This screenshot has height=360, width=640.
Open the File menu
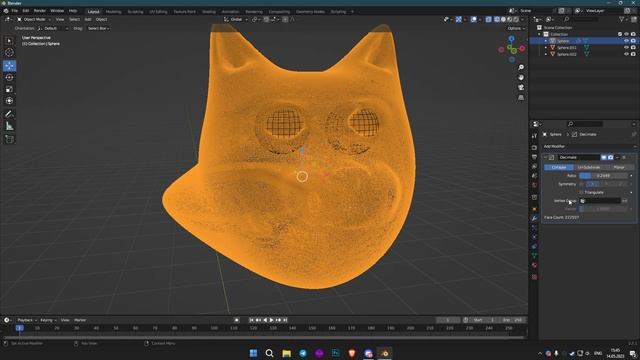[15, 11]
